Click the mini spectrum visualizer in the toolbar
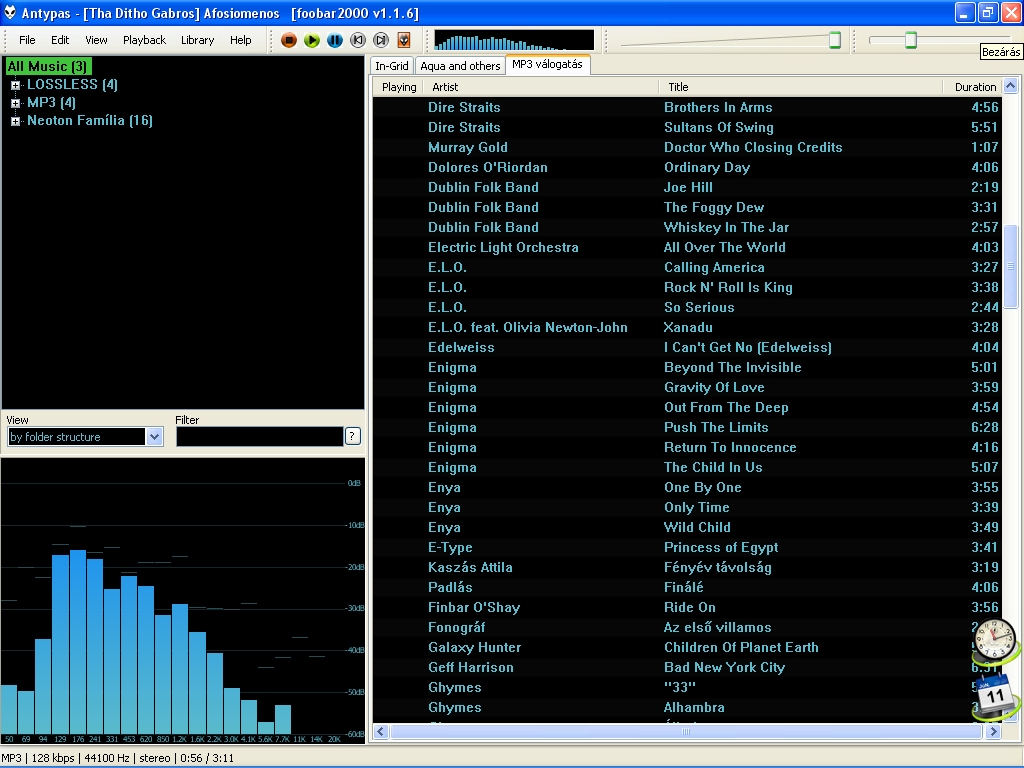 (x=514, y=40)
